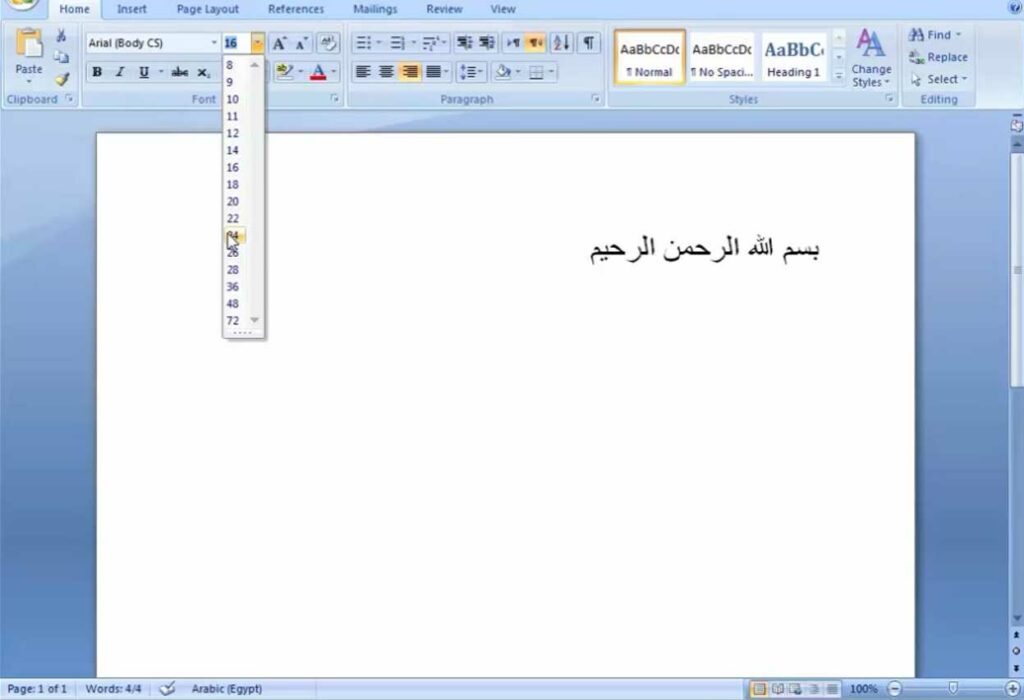The height and width of the screenshot is (700, 1024).
Task: Toggle Justify alignment
Action: click(434, 72)
